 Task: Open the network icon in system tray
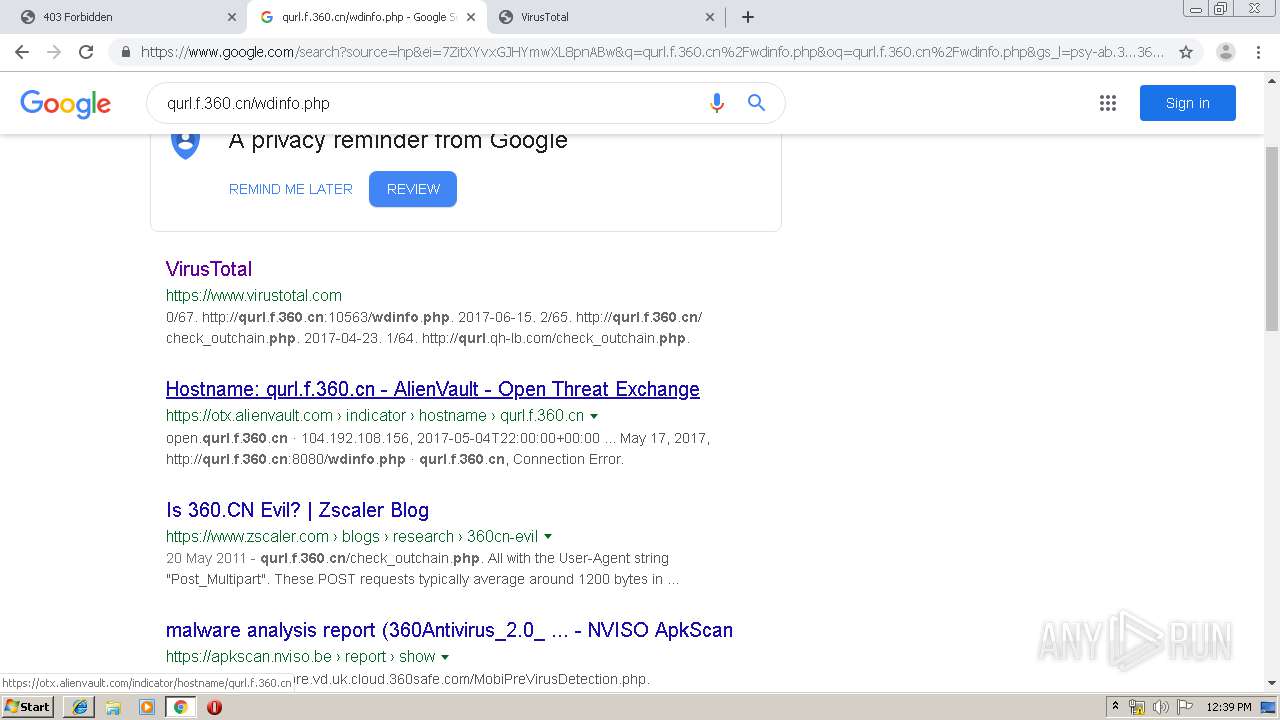pyautogui.click(x=1138, y=707)
